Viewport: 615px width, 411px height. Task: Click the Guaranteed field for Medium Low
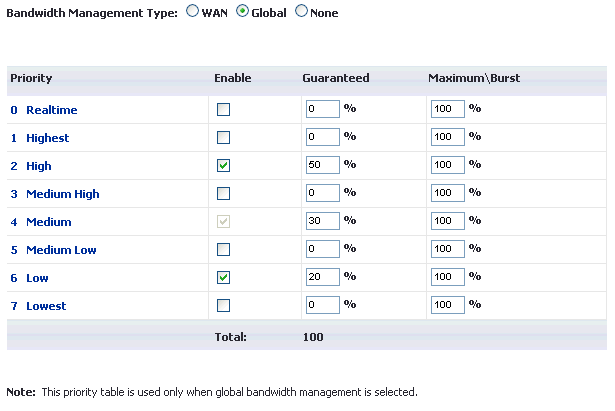(x=322, y=249)
